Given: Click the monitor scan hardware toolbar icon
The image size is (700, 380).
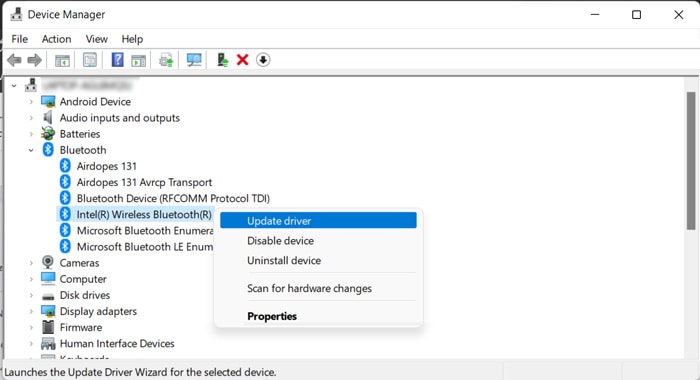Looking at the screenshot, I should click(194, 60).
